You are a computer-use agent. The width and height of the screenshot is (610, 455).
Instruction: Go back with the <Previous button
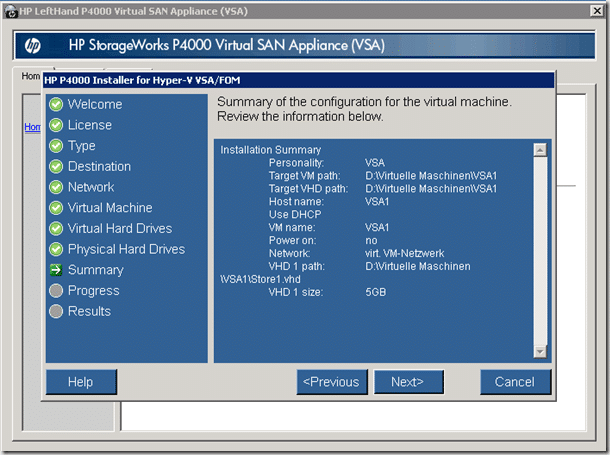point(331,382)
